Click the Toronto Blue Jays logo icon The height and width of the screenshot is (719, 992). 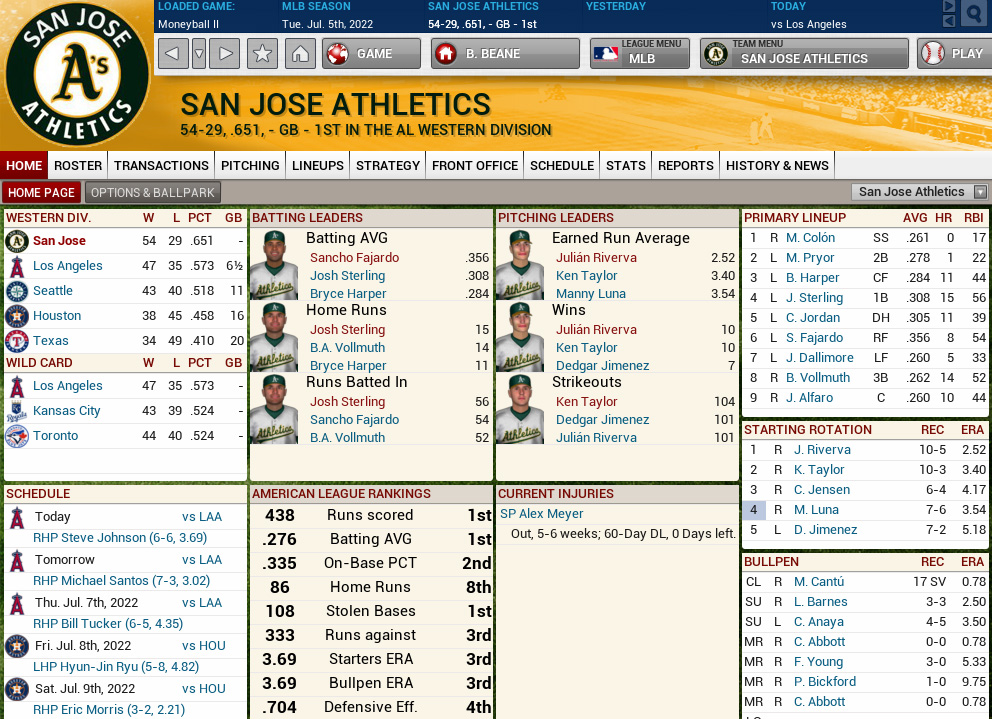pos(17,436)
